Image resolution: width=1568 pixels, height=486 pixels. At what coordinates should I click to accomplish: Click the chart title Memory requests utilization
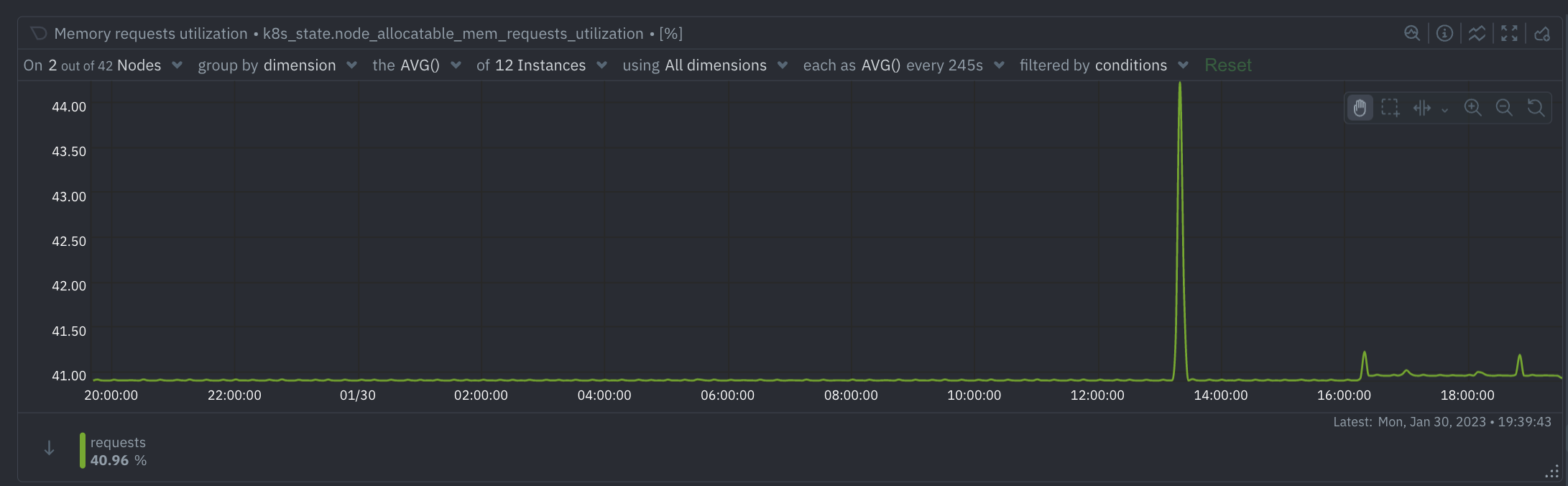[151, 34]
